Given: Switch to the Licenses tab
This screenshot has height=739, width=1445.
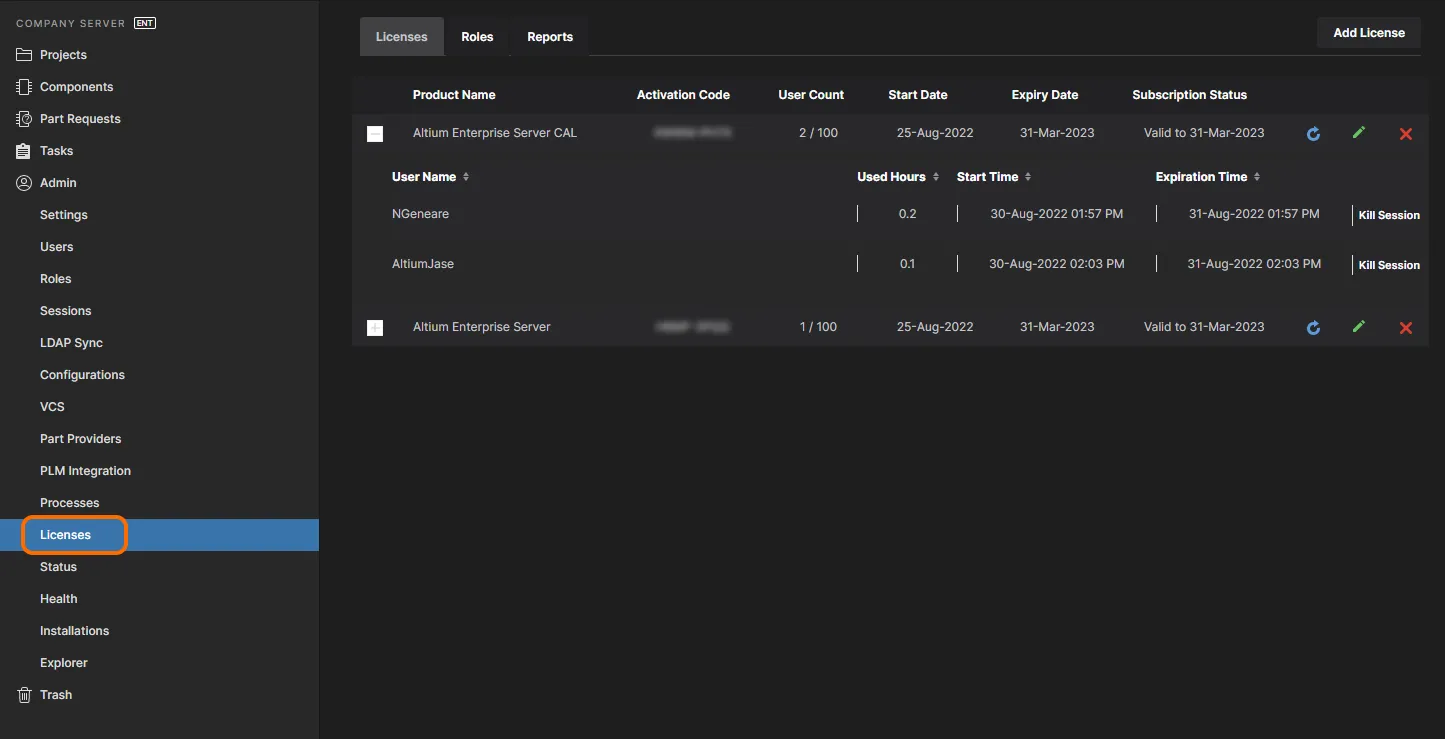Looking at the screenshot, I should point(402,37).
